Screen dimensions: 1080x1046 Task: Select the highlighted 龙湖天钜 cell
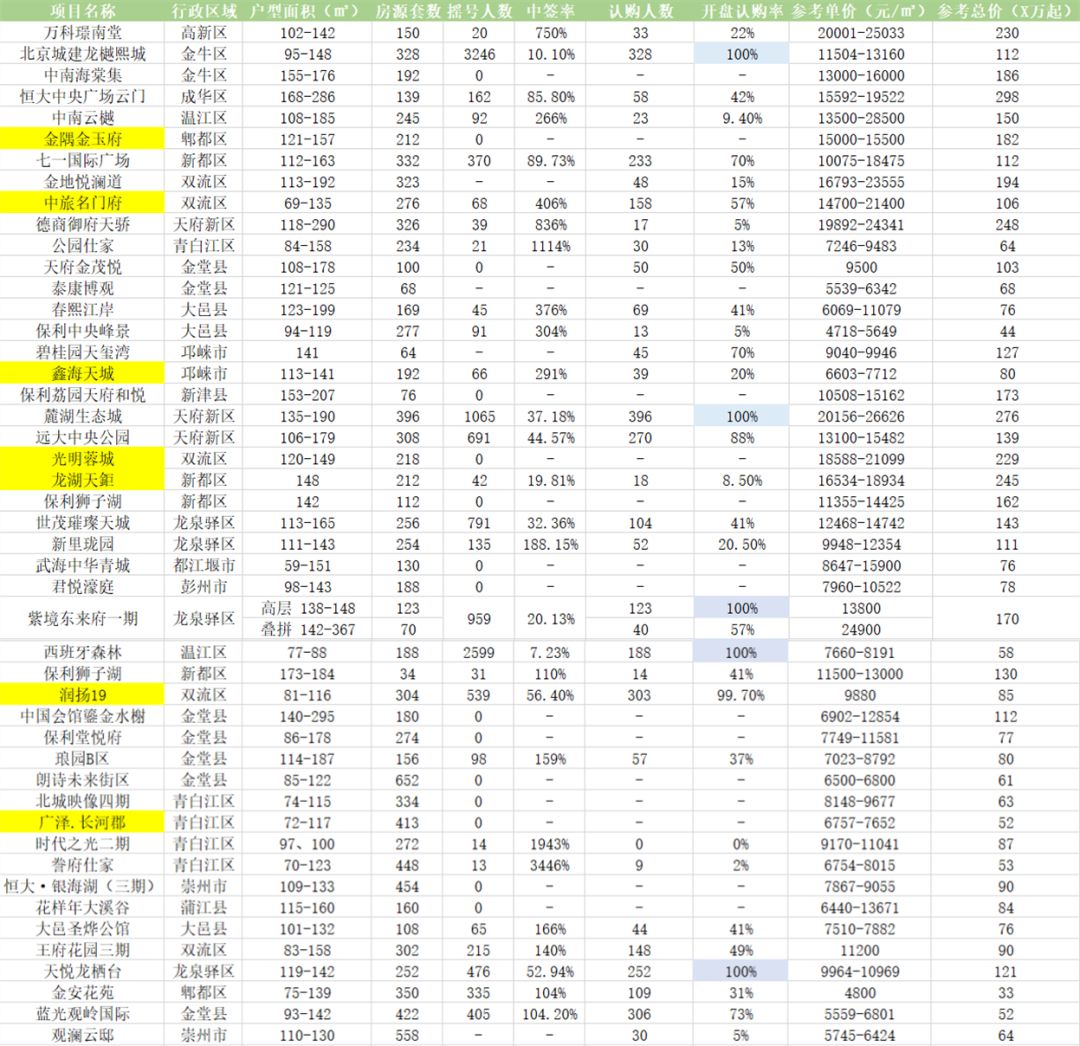tap(83, 481)
